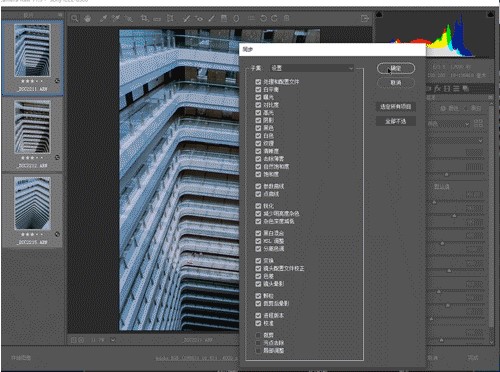The width and height of the screenshot is (500, 372).
Task: Click the save image button at bottom left
Action: coord(21,358)
